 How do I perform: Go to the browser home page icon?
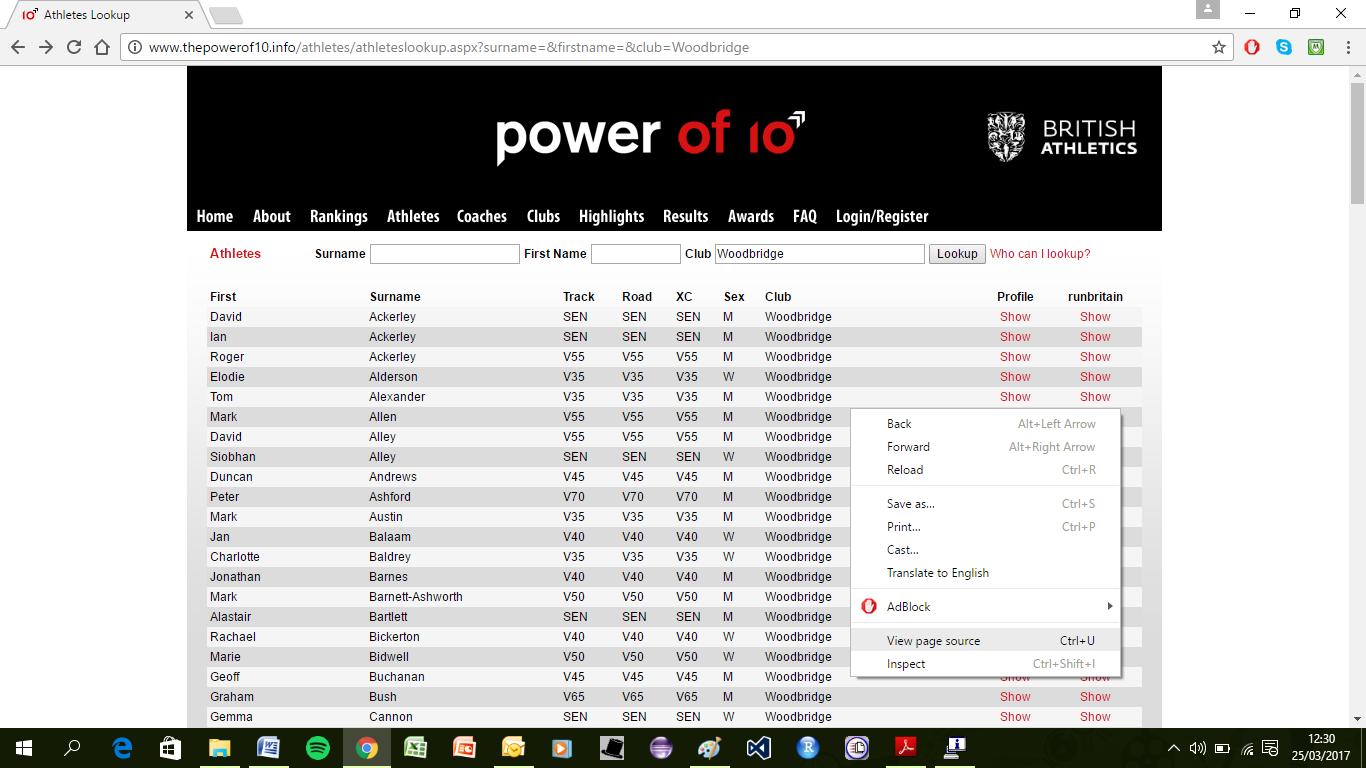101,47
